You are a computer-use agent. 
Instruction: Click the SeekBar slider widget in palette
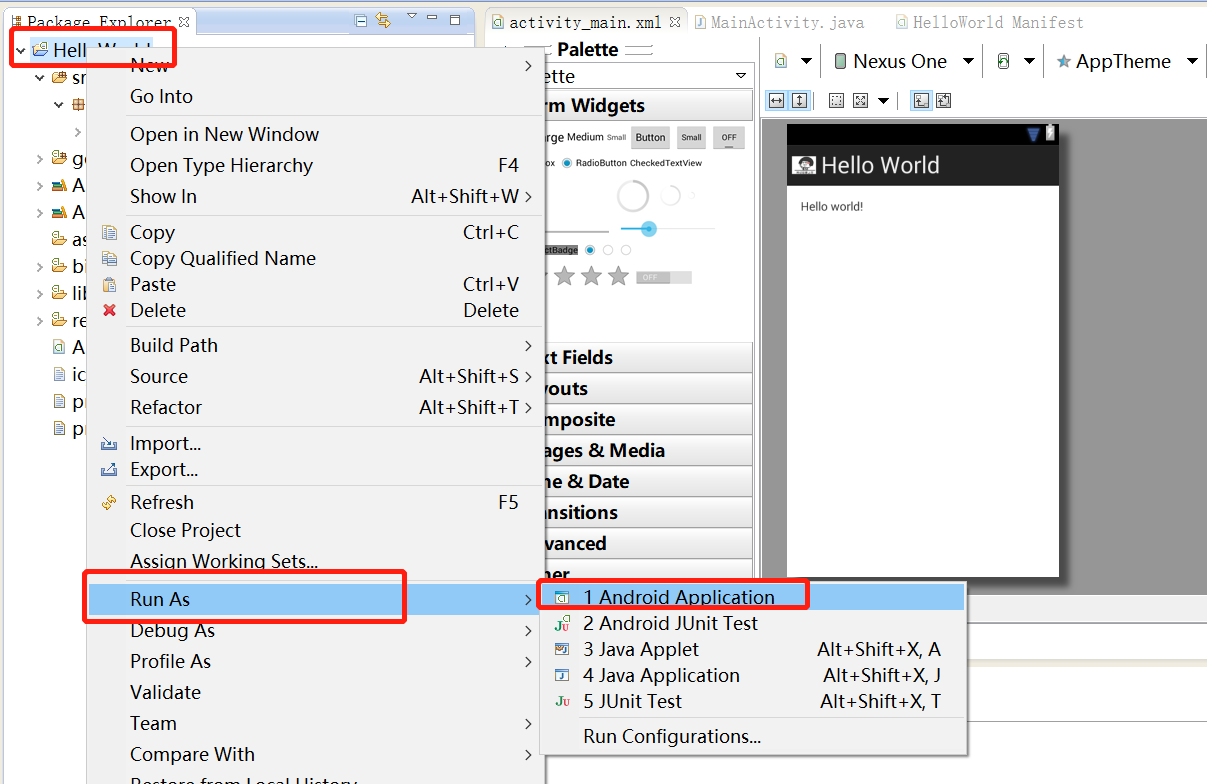pos(666,229)
